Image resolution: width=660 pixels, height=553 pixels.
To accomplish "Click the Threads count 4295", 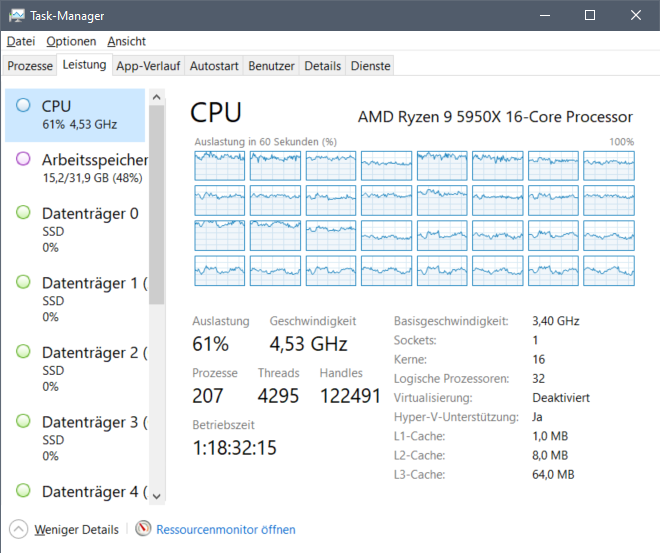I will coord(278,396).
